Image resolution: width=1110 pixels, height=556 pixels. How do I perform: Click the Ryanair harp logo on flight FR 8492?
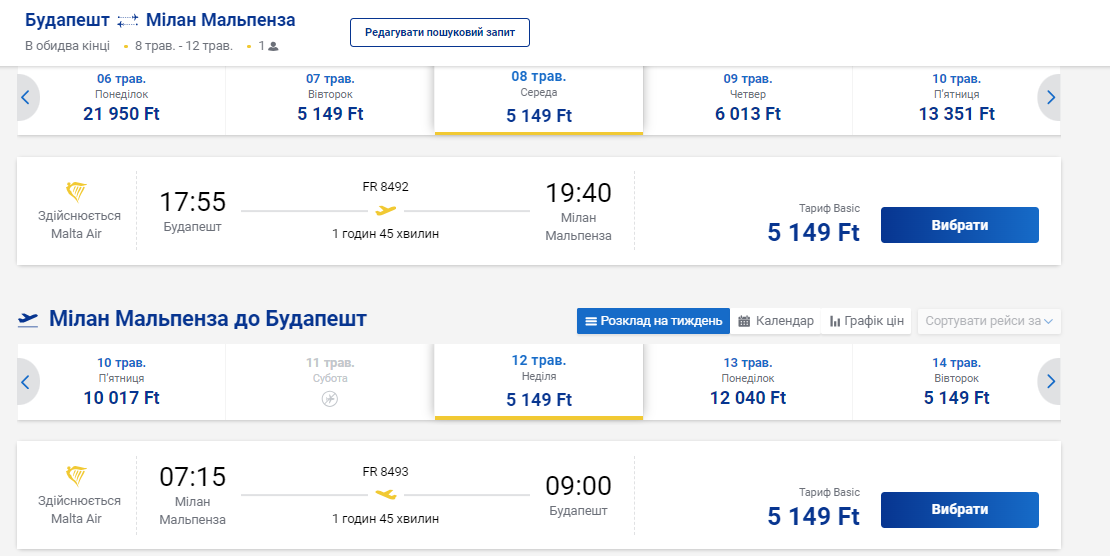(x=77, y=192)
